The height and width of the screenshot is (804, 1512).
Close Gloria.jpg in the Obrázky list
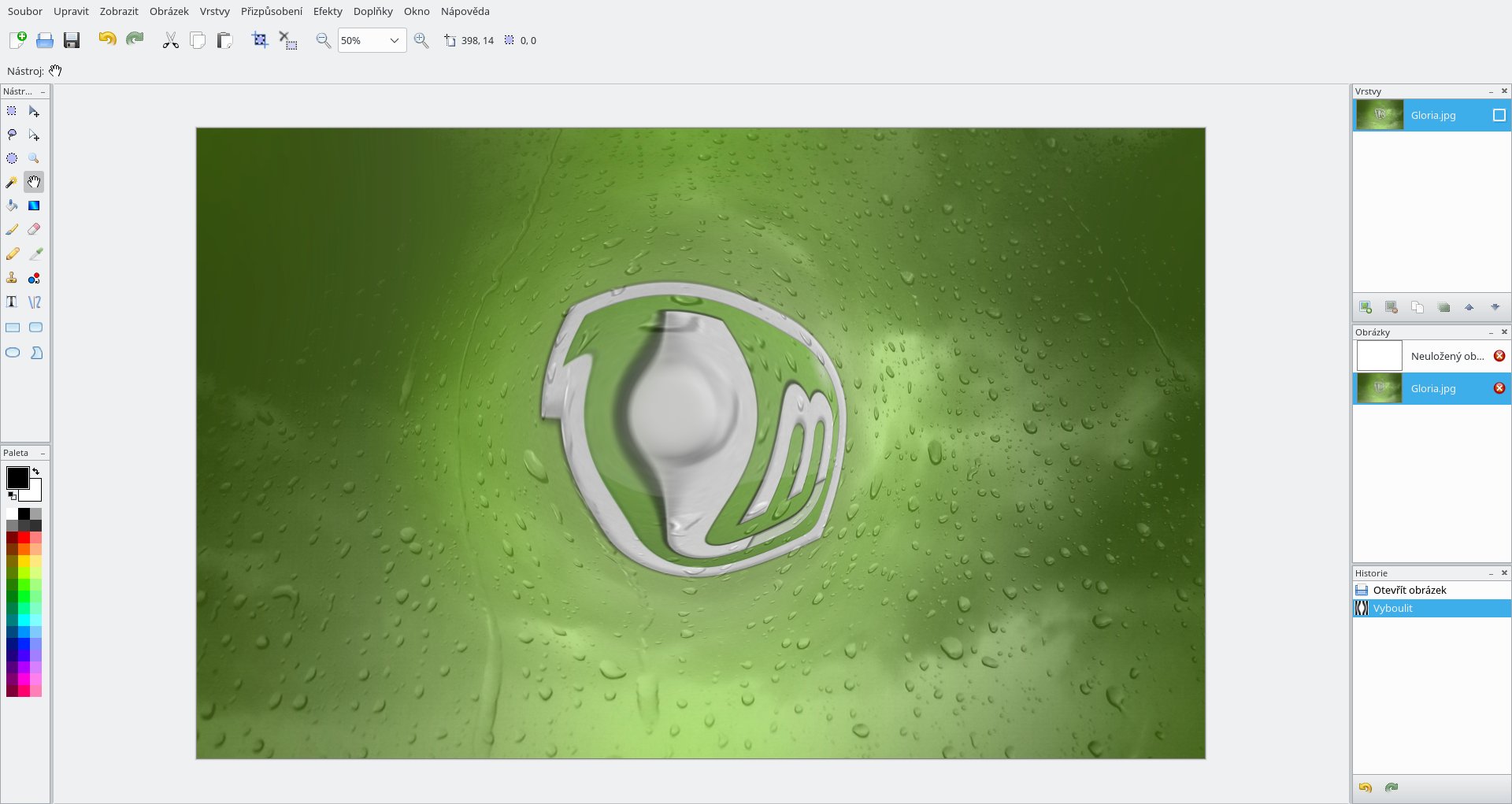point(1499,388)
